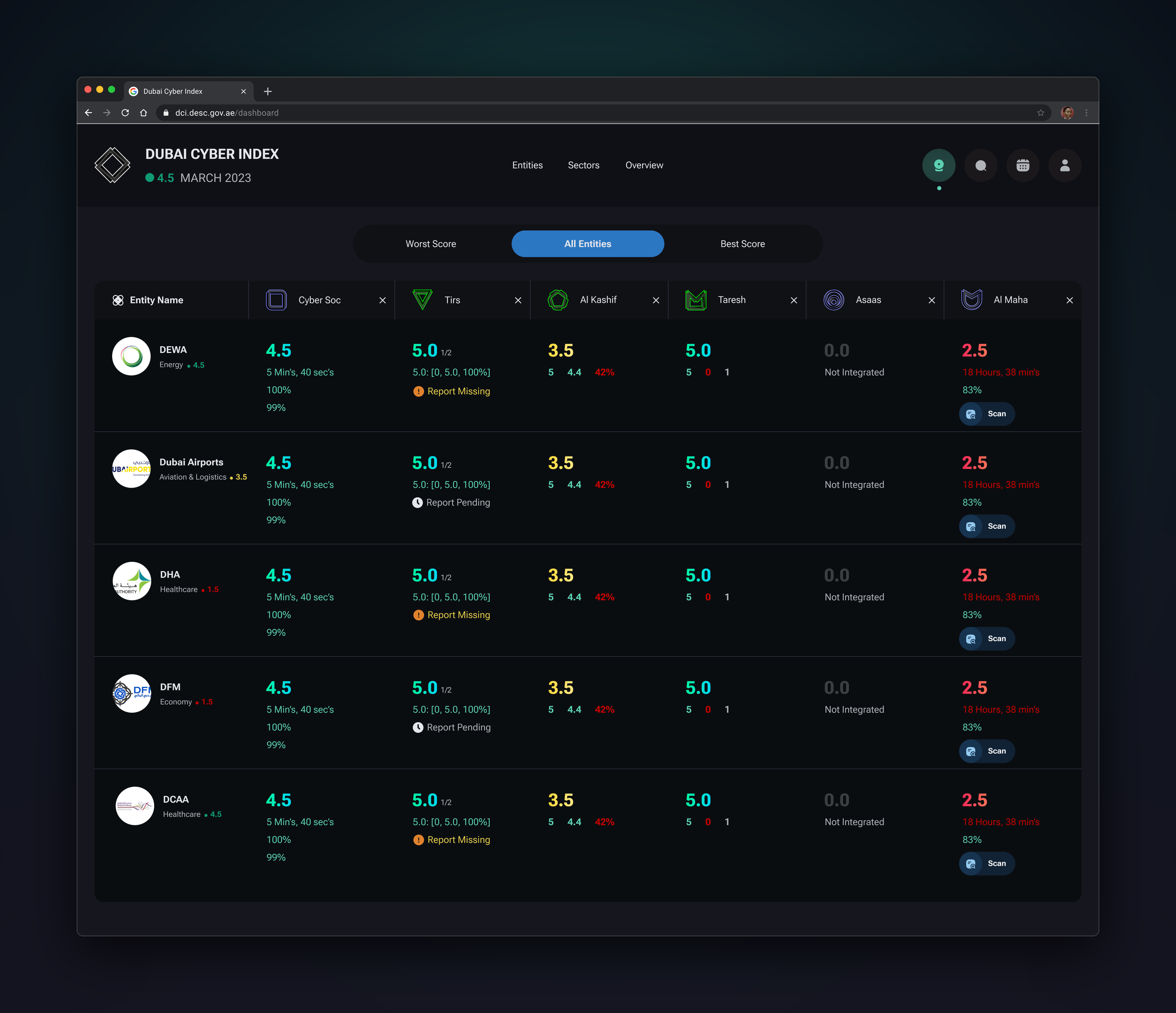The image size is (1176, 1013).
Task: Click DFM's Cyber Soc score 4.5
Action: pyautogui.click(x=279, y=687)
